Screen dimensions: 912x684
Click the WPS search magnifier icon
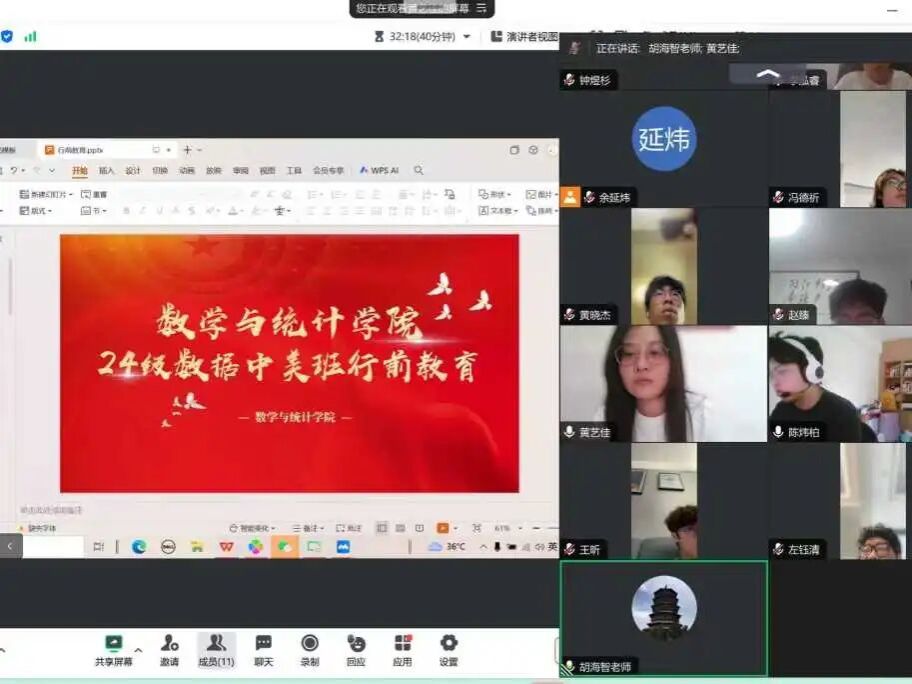point(419,171)
